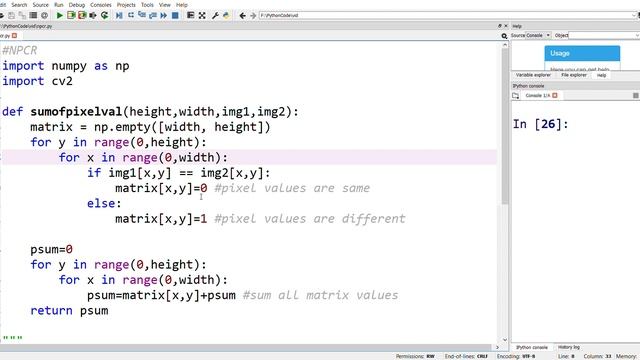Click the Permissions RW status entry

(x=415, y=356)
